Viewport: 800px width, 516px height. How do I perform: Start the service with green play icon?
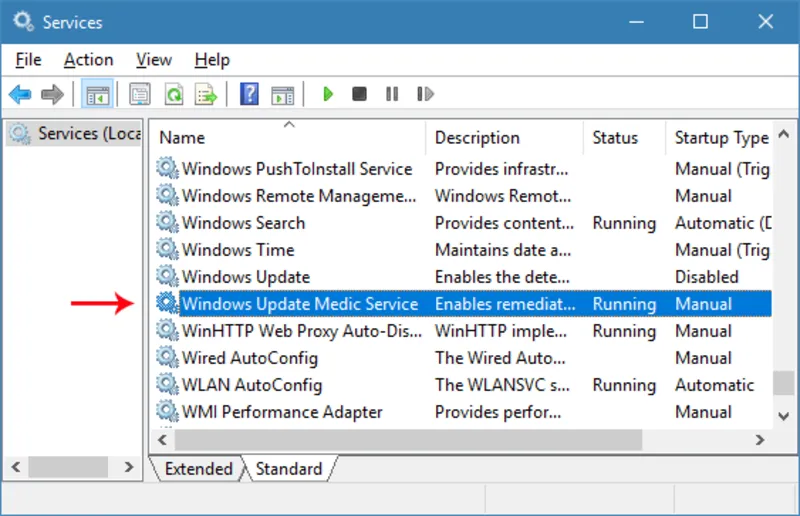pyautogui.click(x=327, y=95)
